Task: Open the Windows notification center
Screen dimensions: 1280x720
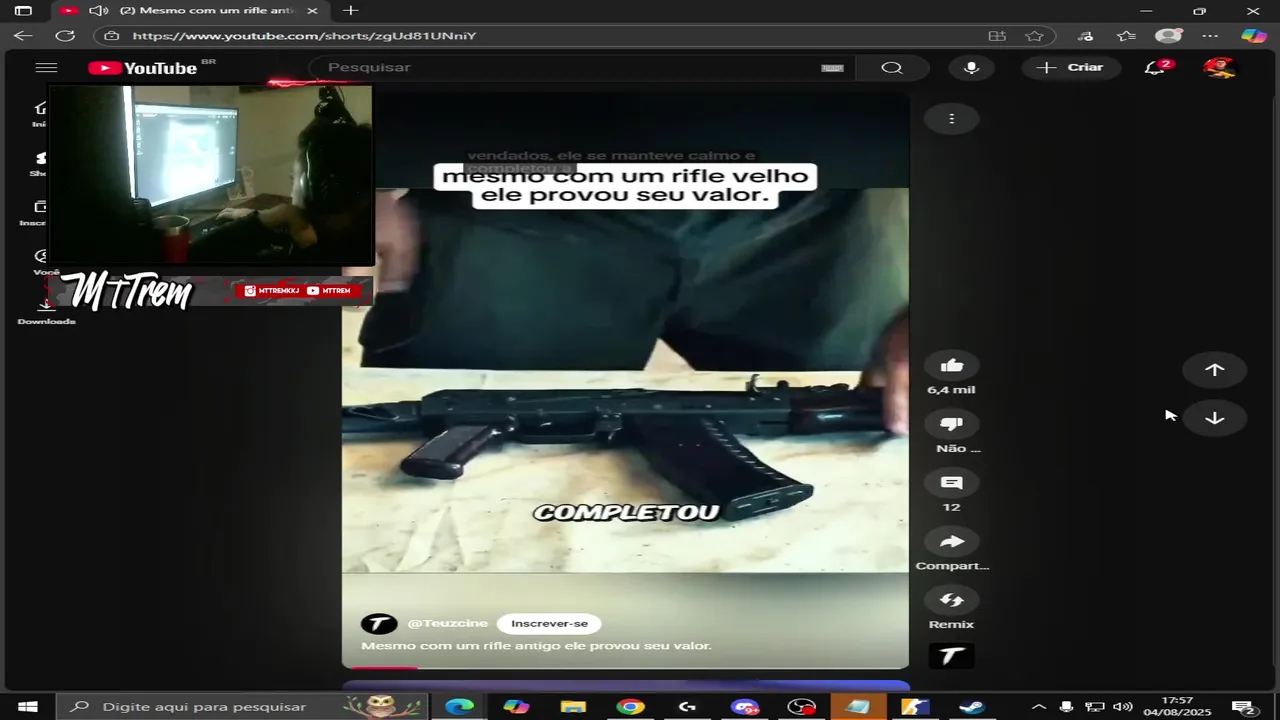Action: (x=1245, y=707)
